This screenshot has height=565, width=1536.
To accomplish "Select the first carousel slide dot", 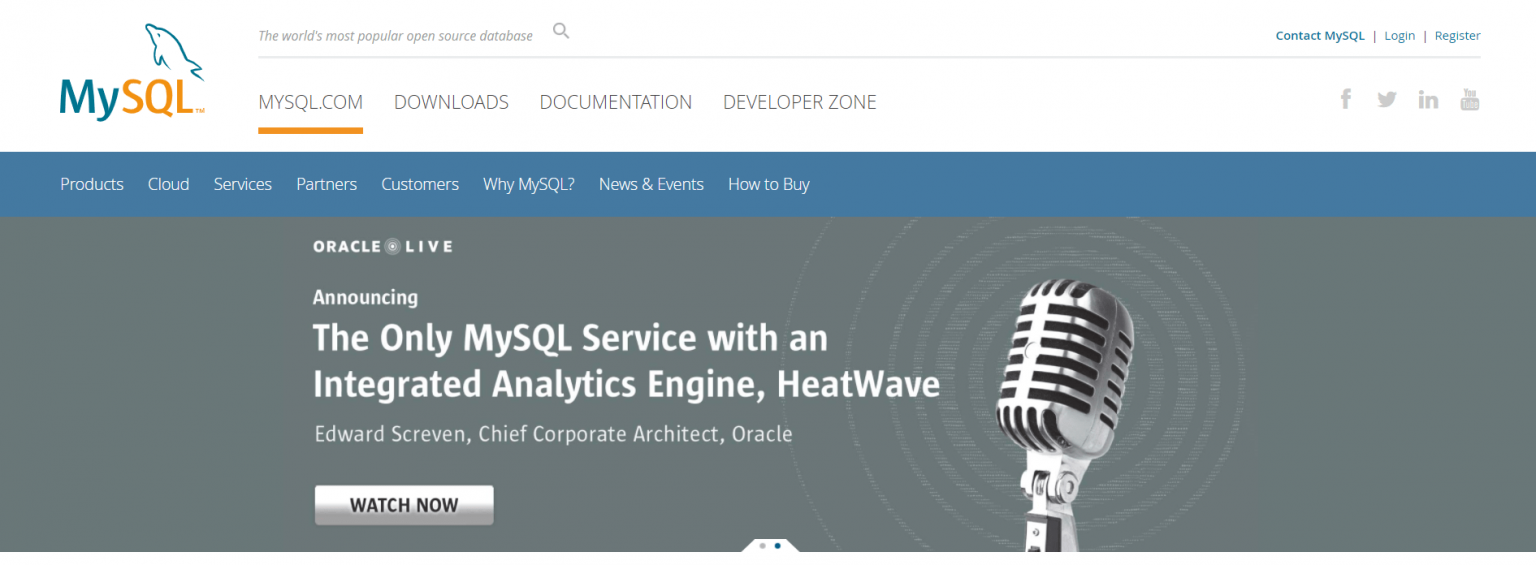I will click(762, 546).
